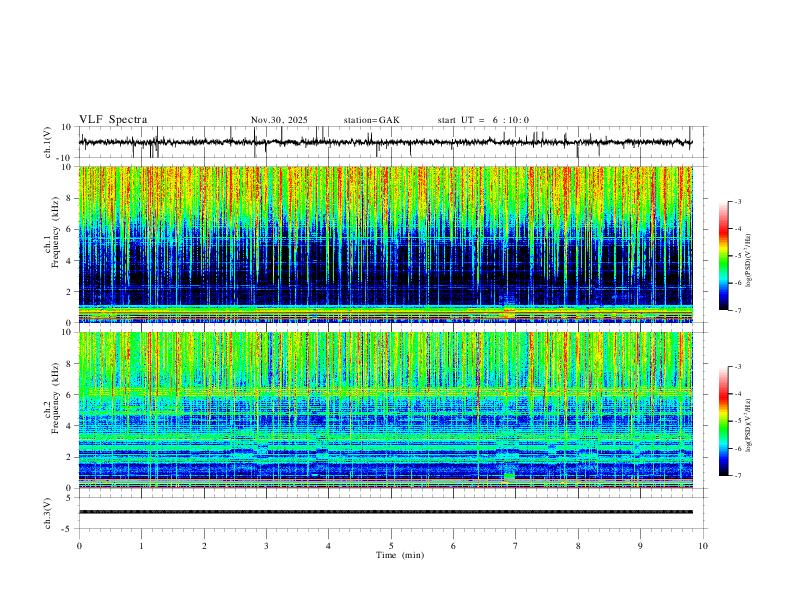Select the lower colorbar's log(PSD) label
The image size is (792, 612).
[748, 425]
